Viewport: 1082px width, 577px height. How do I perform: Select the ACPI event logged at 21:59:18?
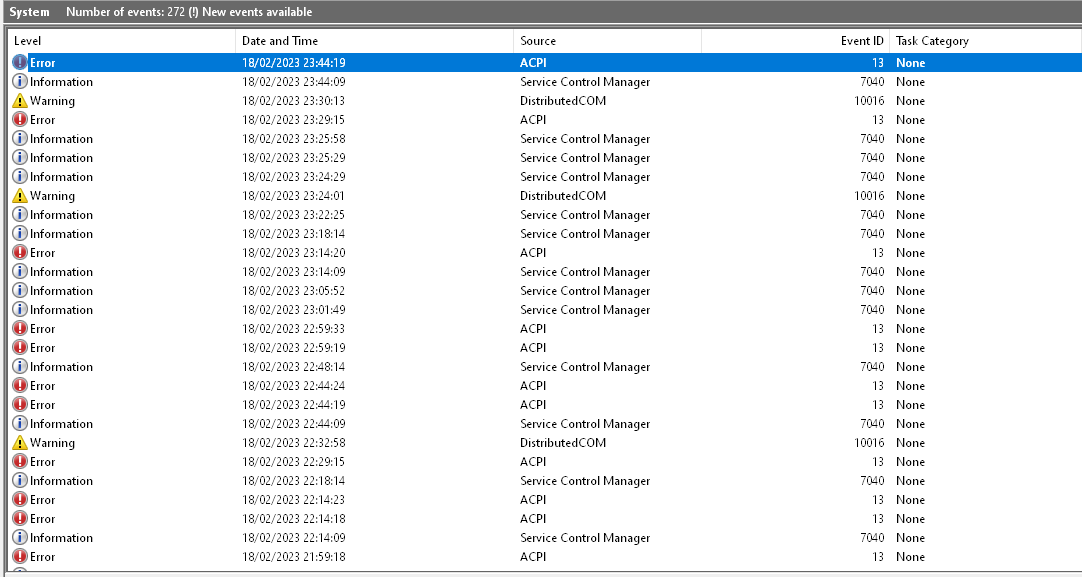(x=533, y=557)
